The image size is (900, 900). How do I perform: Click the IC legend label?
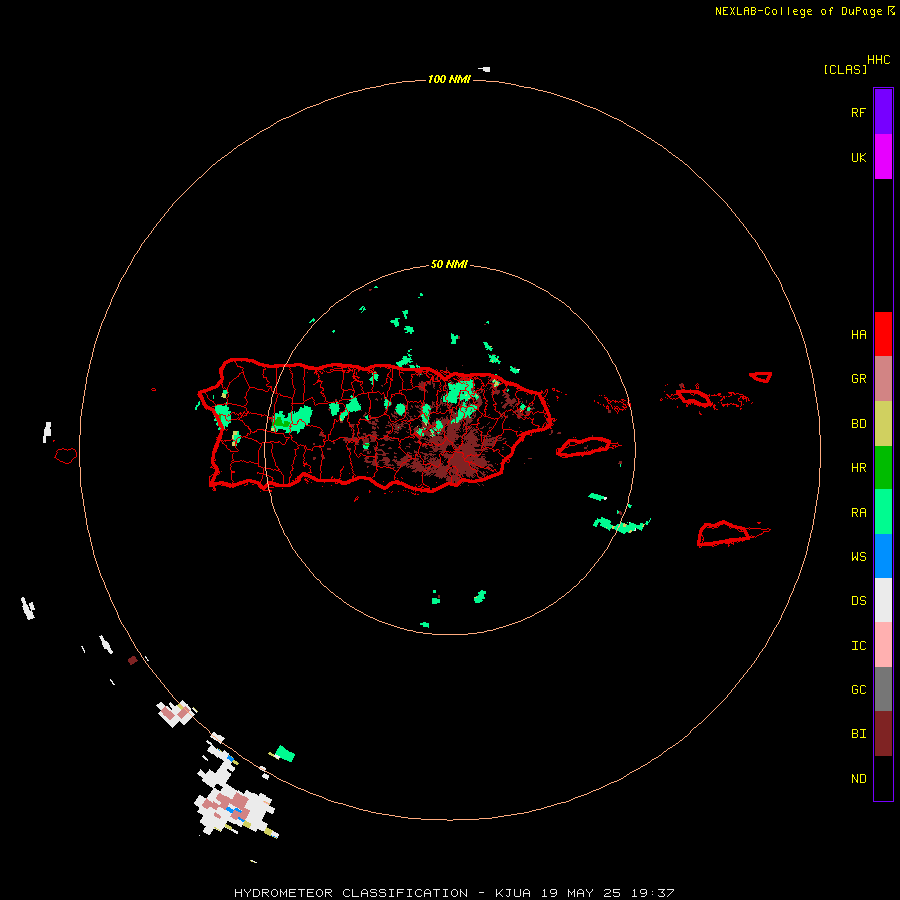coord(858,646)
